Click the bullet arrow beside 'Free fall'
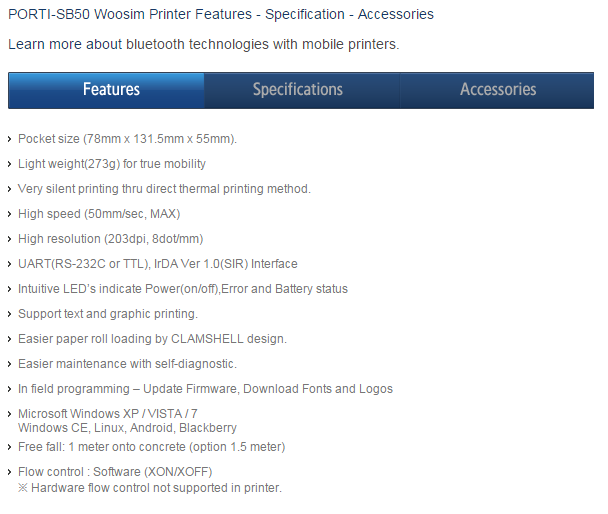The image size is (608, 514). coord(10,447)
